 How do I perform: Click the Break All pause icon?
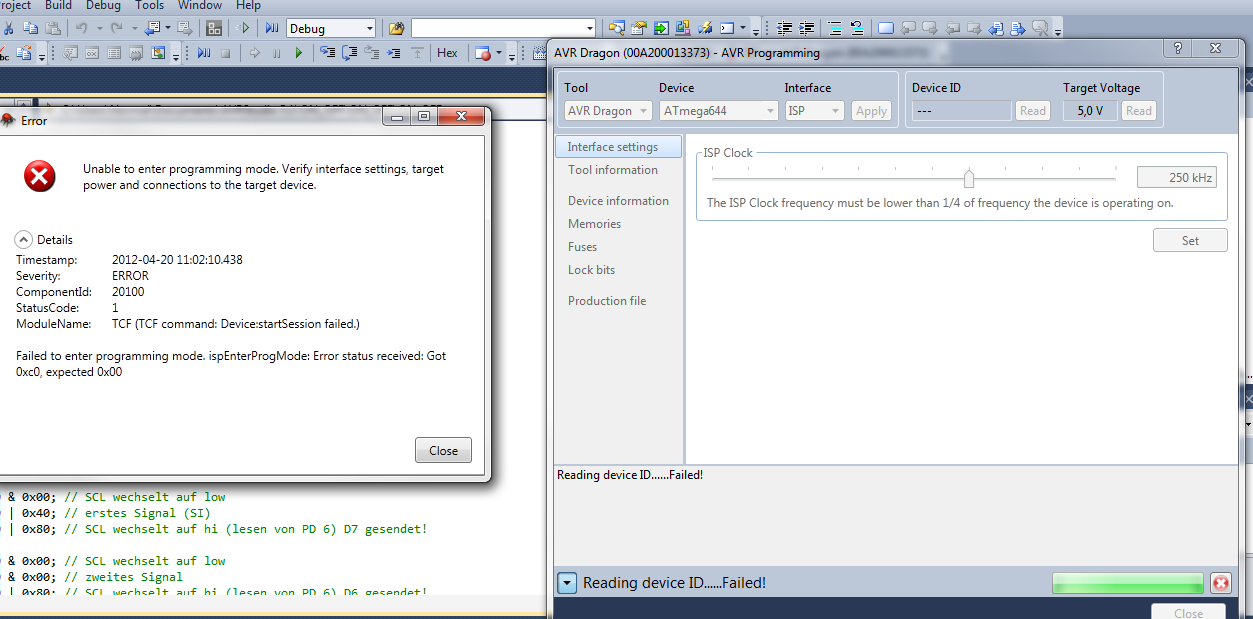(276, 53)
